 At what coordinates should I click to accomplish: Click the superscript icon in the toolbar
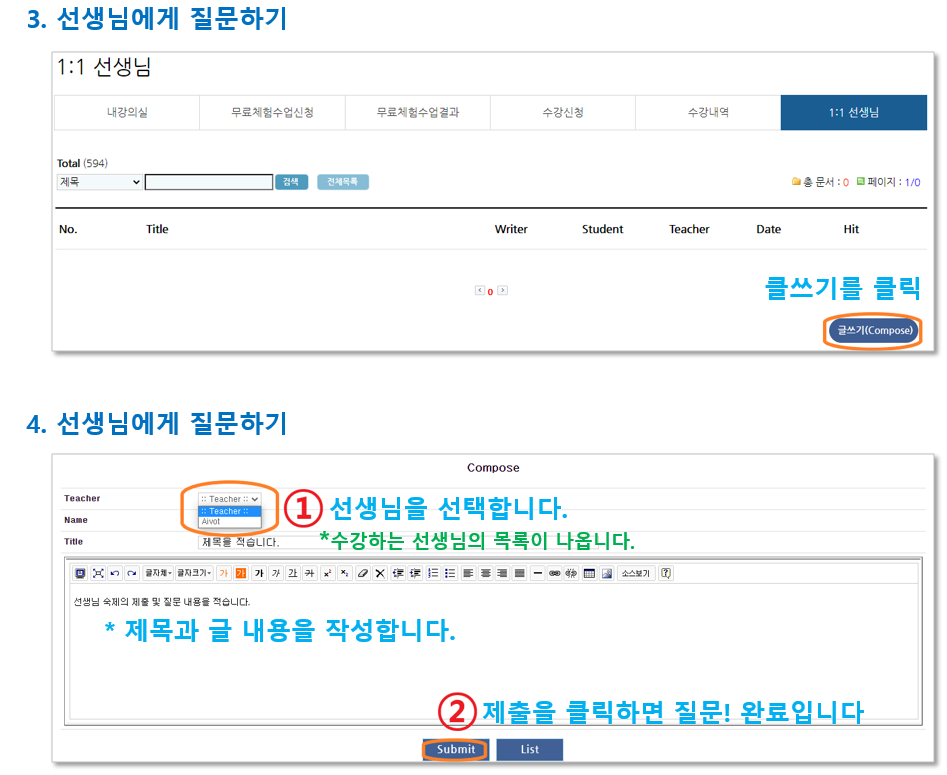pyautogui.click(x=327, y=573)
